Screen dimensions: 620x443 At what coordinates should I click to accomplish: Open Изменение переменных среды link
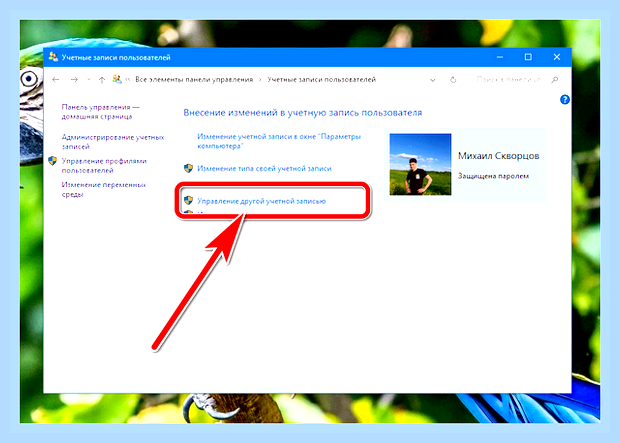(x=104, y=189)
